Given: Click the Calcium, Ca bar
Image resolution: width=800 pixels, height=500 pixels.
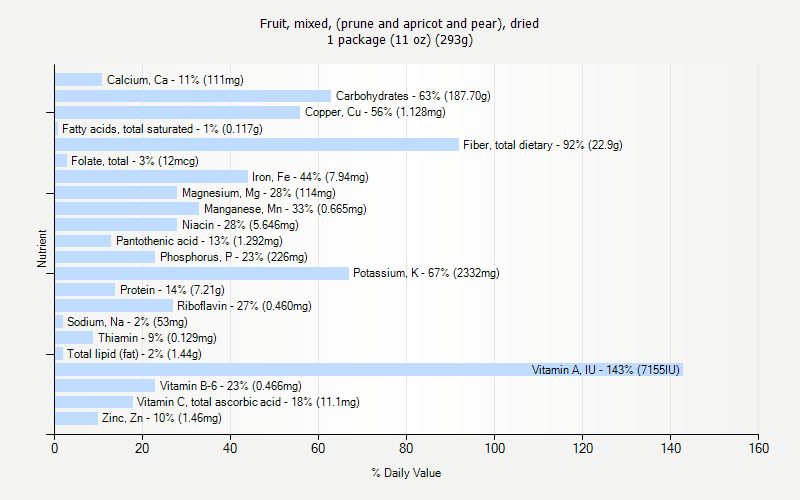Looking at the screenshot, I should [78, 80].
